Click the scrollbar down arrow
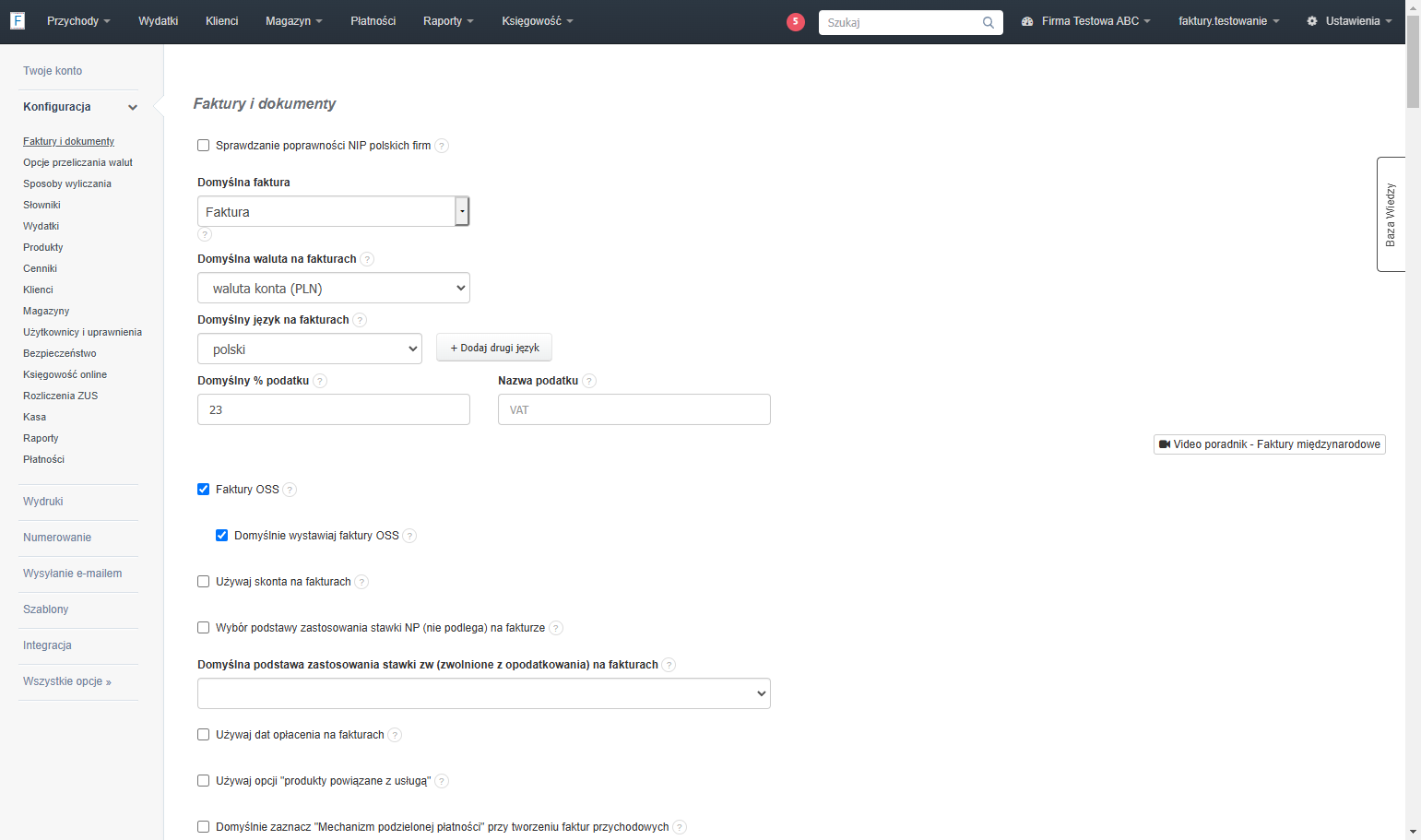 coord(1413,833)
